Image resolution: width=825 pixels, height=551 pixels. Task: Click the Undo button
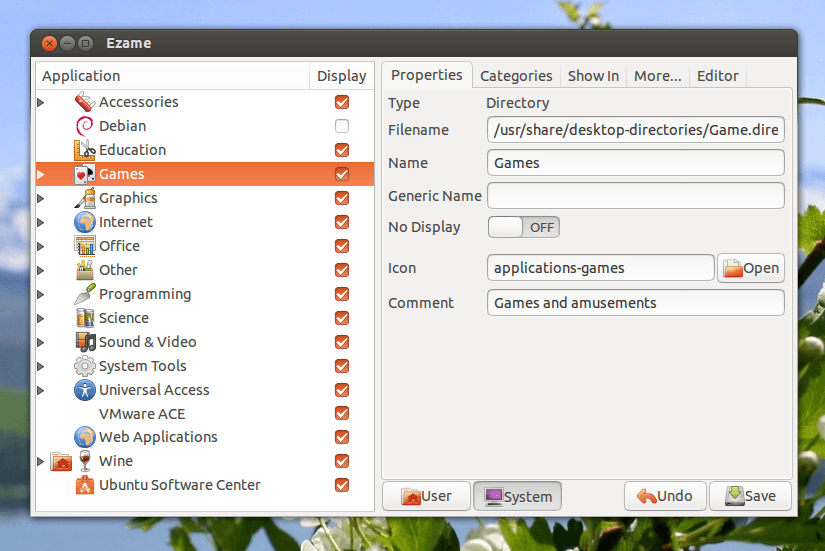click(665, 496)
